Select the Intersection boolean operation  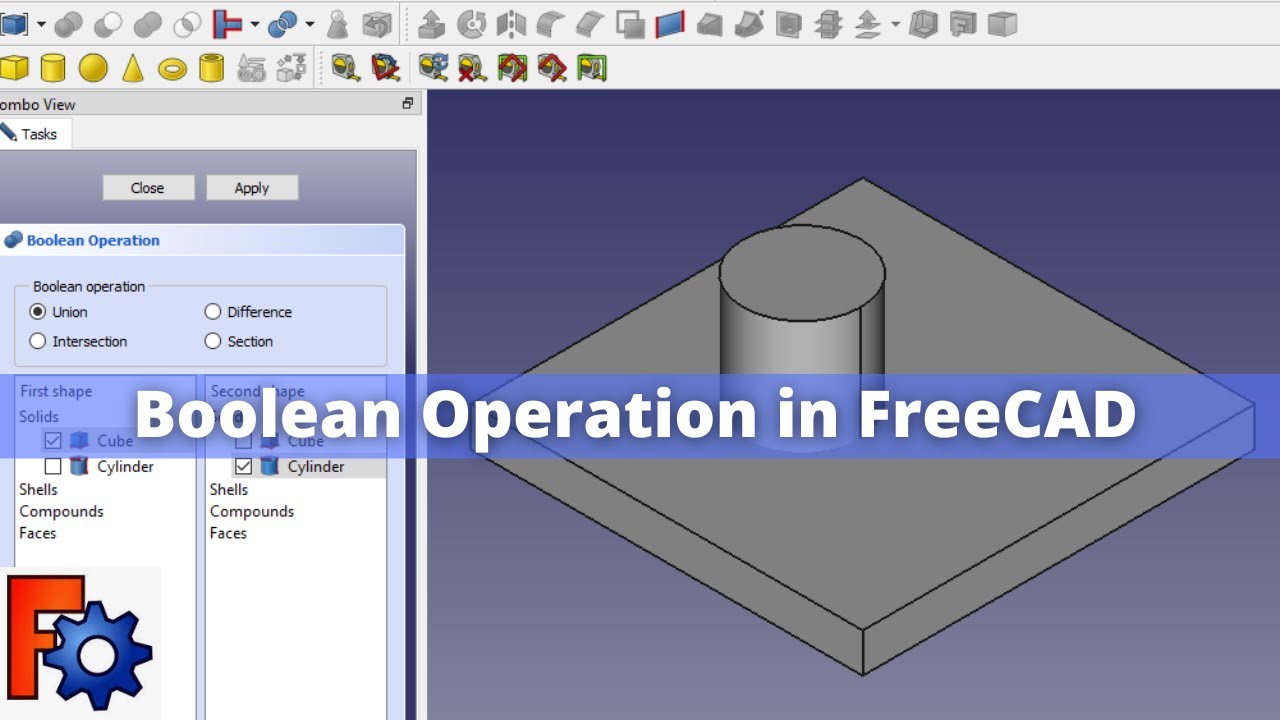click(38, 341)
